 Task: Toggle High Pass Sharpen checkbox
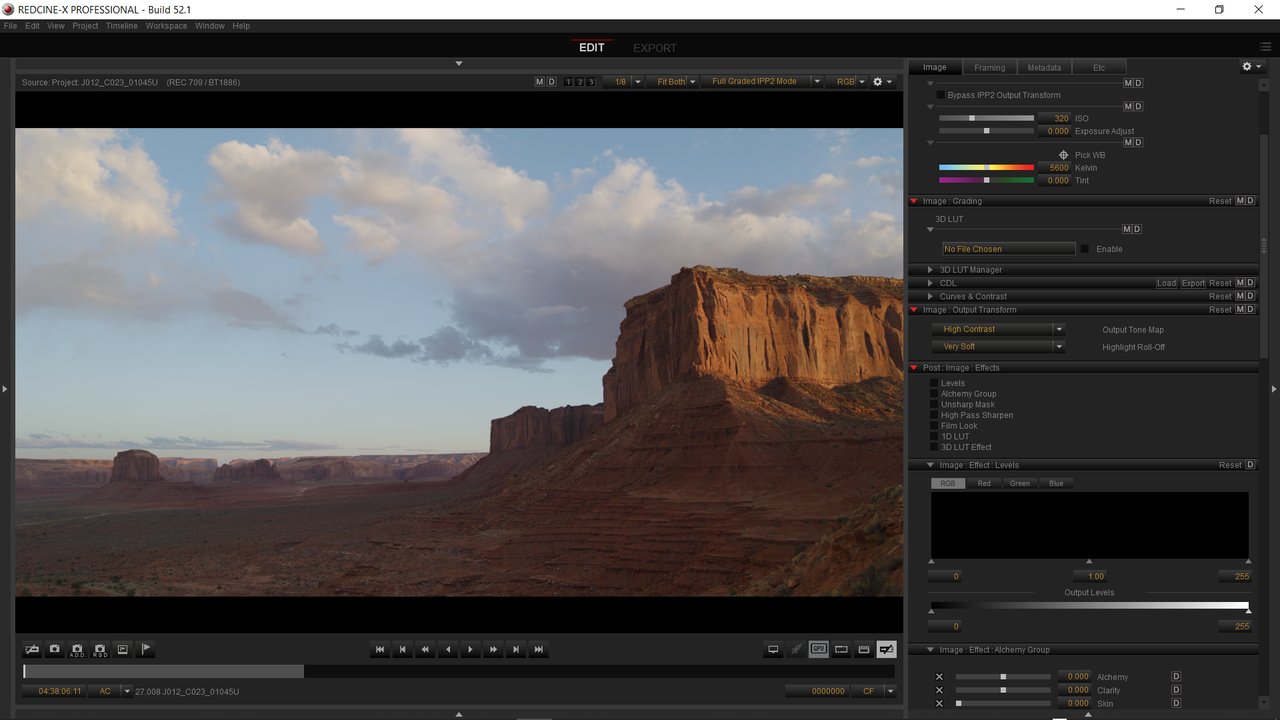(x=934, y=415)
